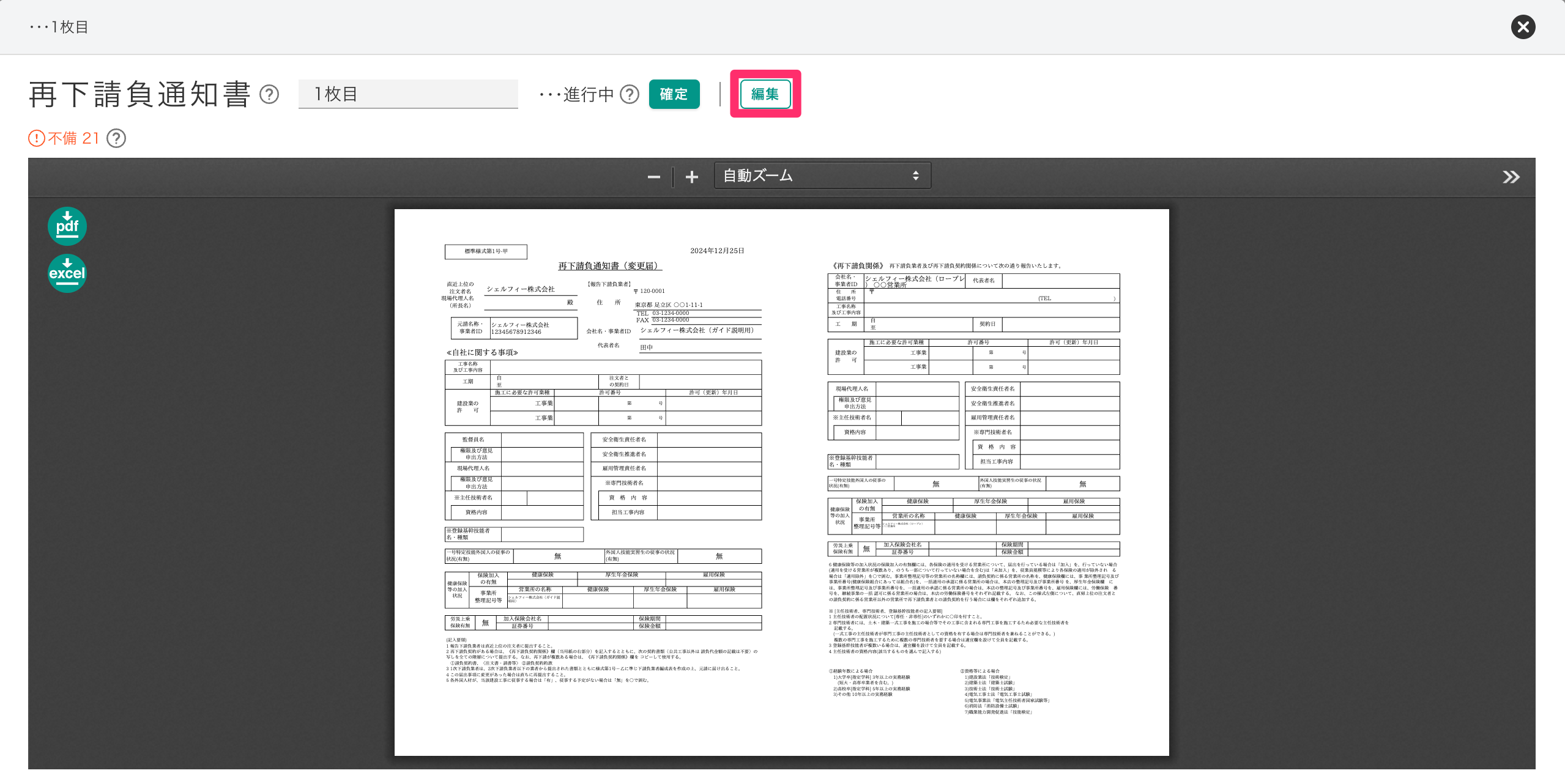Open the help icon beside 不備 21
The width and height of the screenshot is (1565, 784).
(116, 138)
